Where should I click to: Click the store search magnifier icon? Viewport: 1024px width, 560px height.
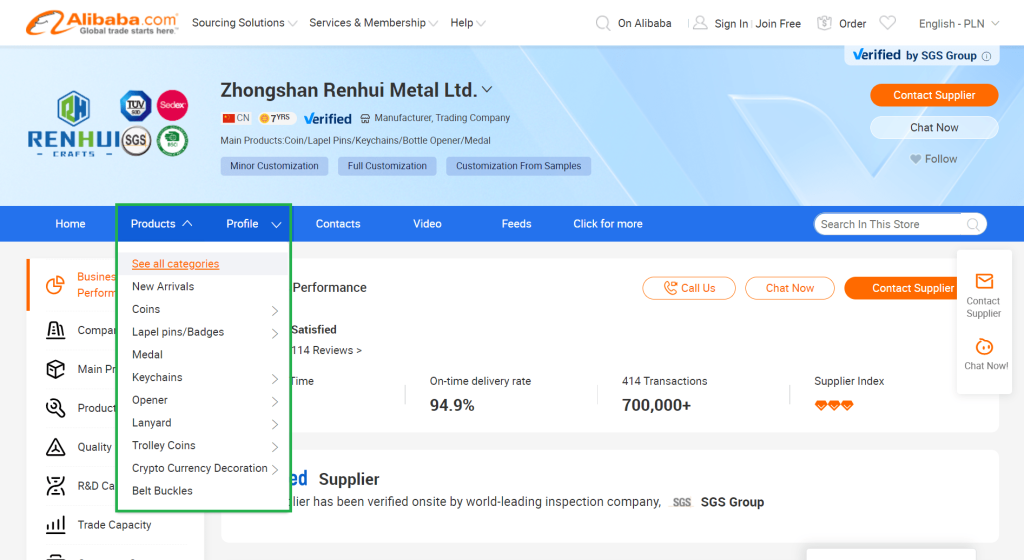(973, 224)
